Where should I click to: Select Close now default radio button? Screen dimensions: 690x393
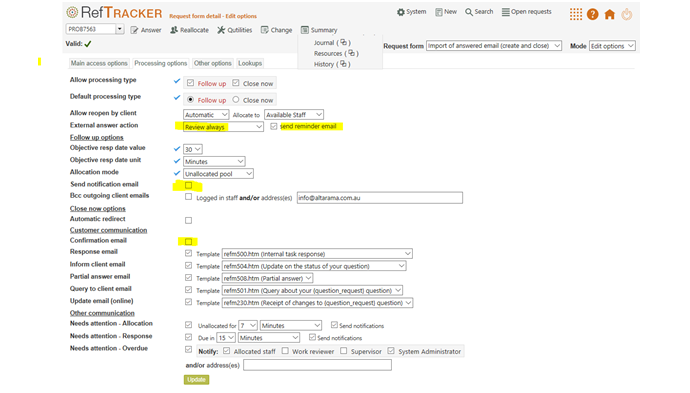[x=236, y=99]
